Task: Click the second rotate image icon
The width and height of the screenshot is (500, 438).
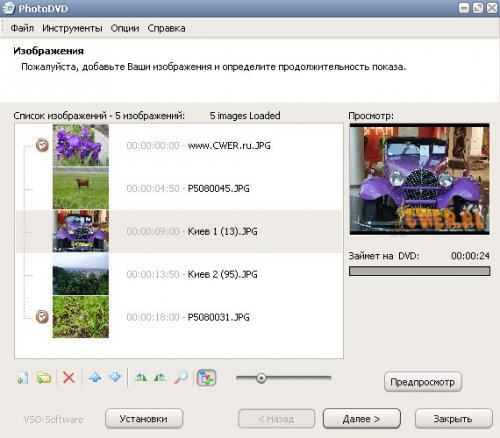Action: tap(160, 378)
